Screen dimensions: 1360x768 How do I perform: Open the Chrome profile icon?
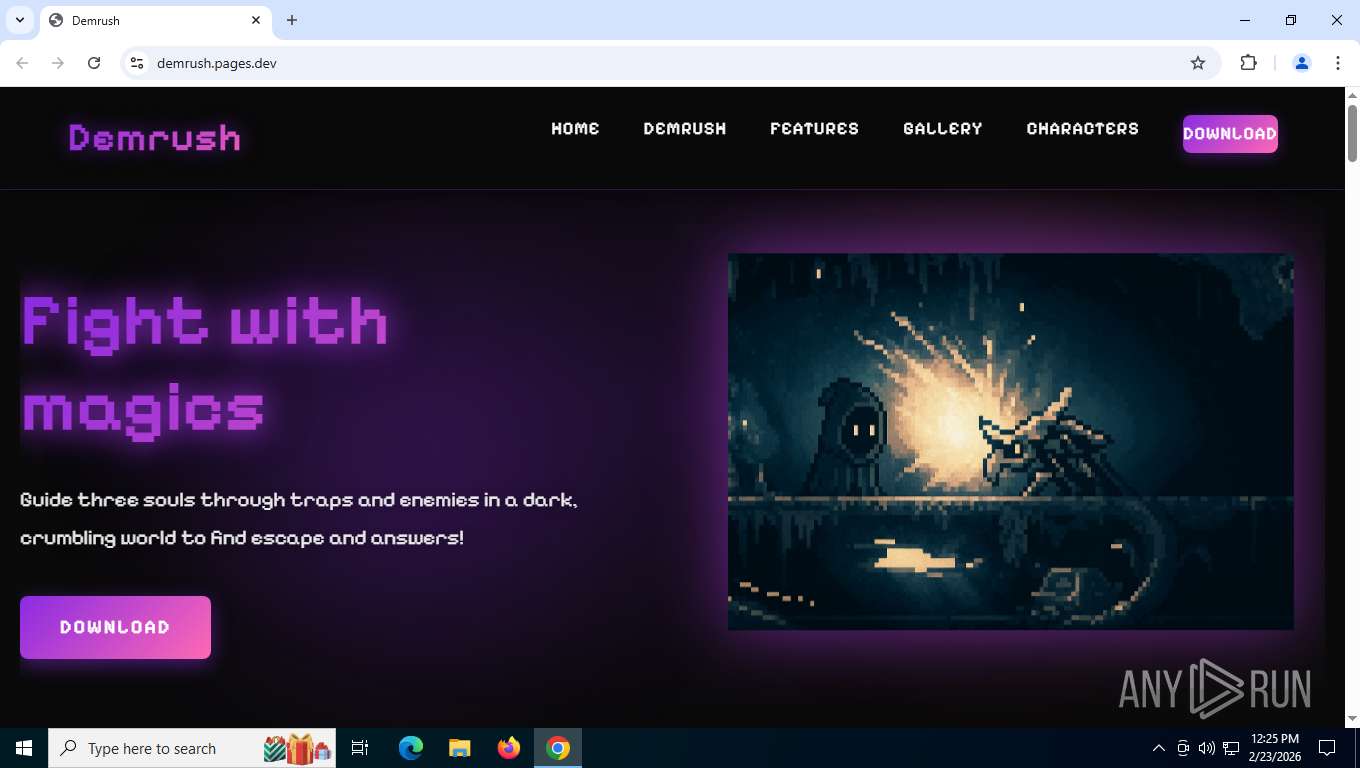click(1302, 63)
